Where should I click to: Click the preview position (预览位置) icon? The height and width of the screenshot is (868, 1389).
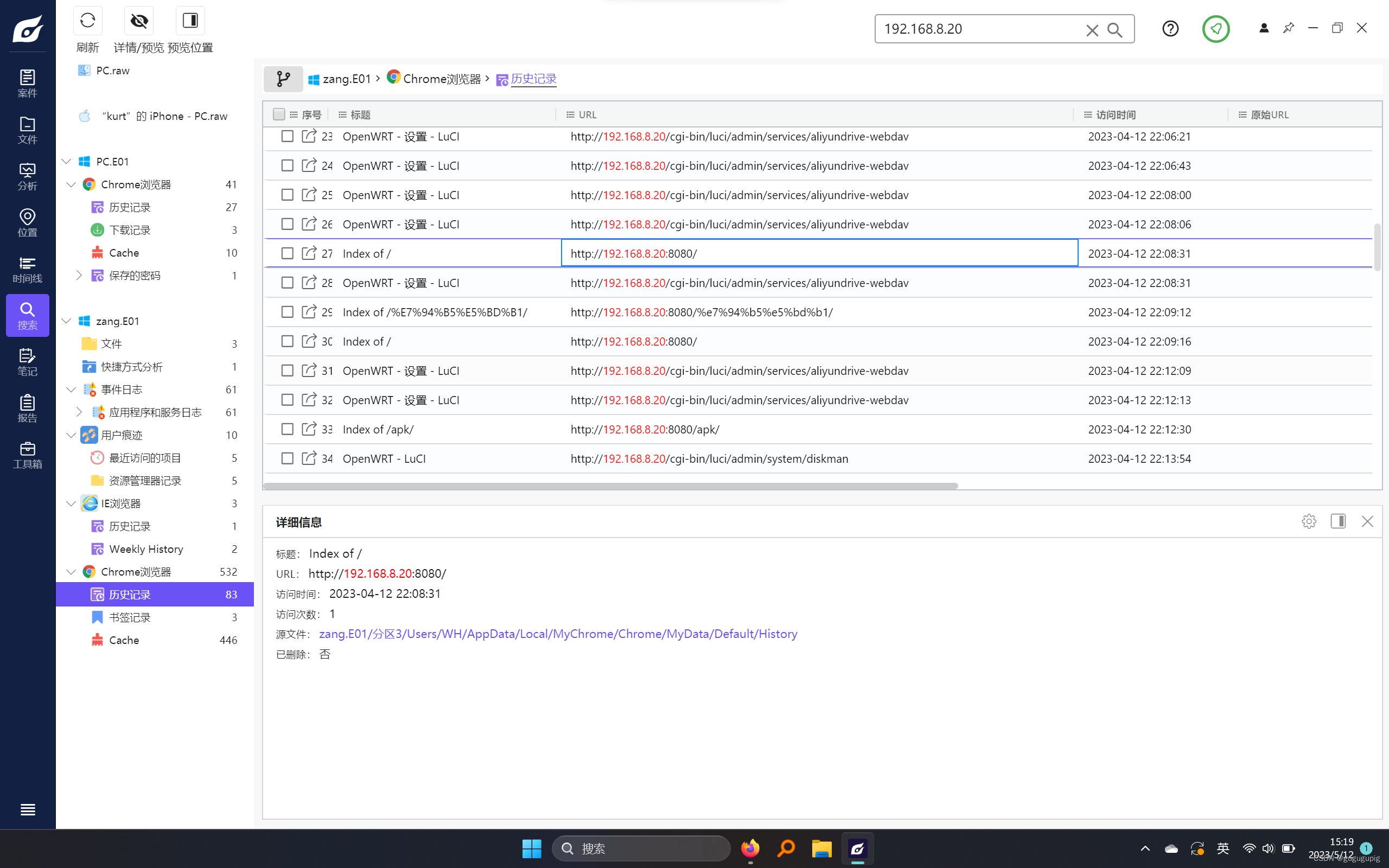(190, 21)
